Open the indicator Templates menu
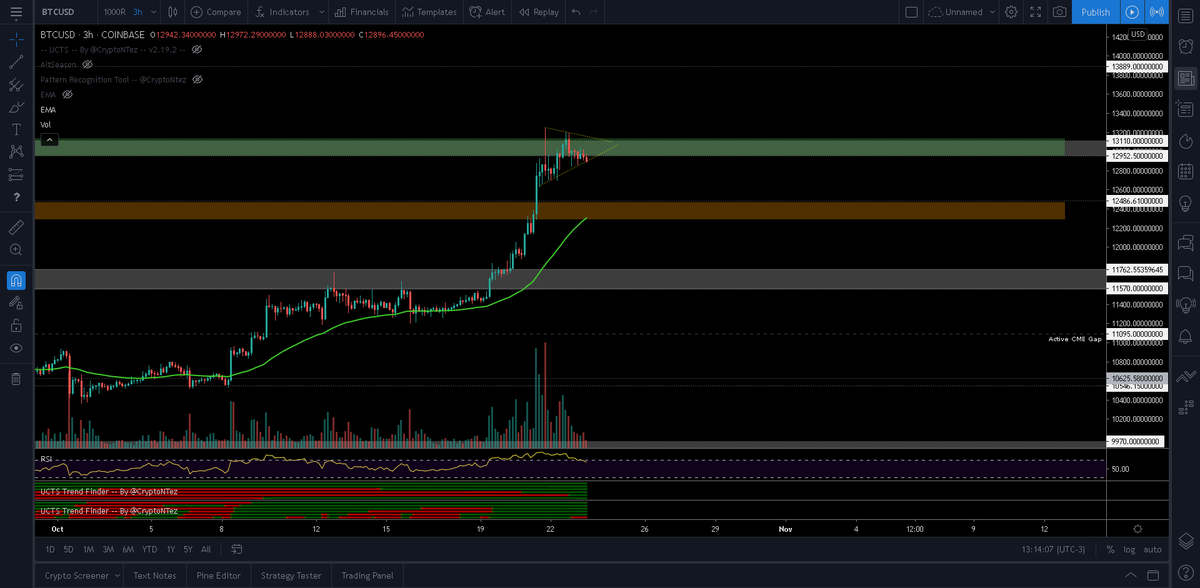This screenshot has width=1200, height=588. click(x=429, y=12)
